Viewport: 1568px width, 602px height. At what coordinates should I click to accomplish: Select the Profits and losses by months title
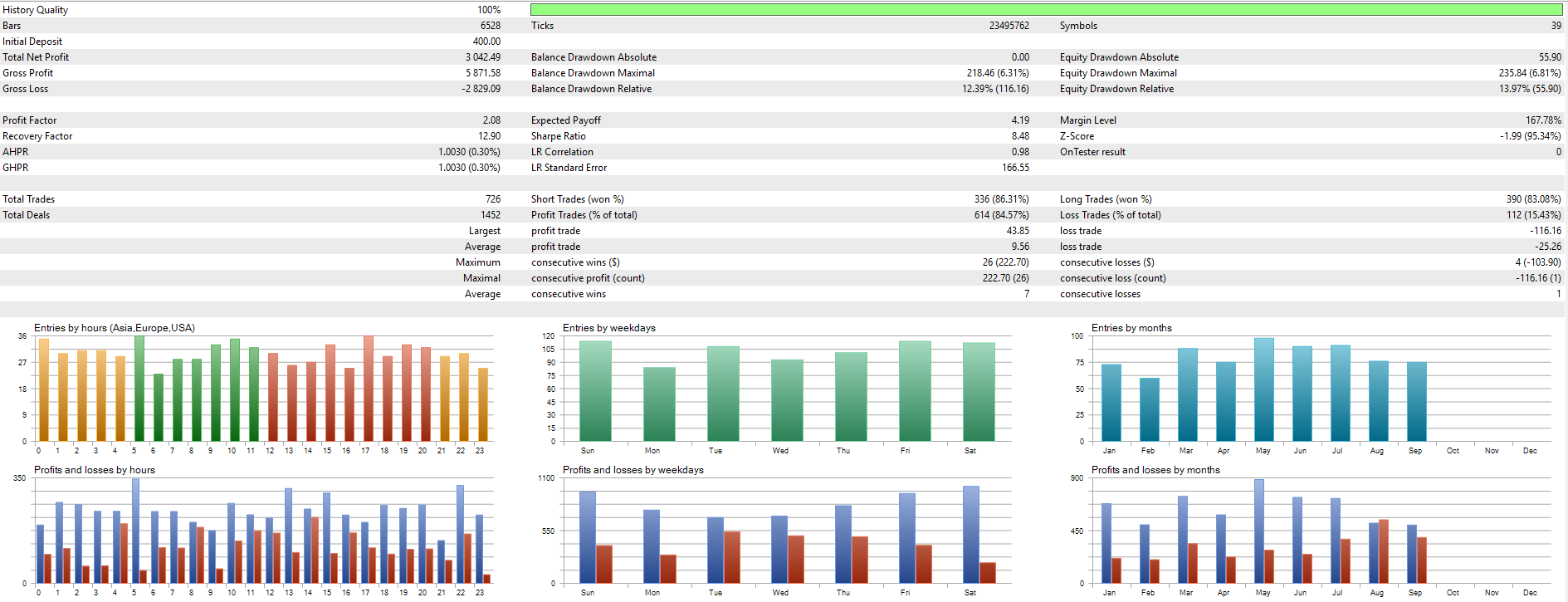coord(1155,470)
